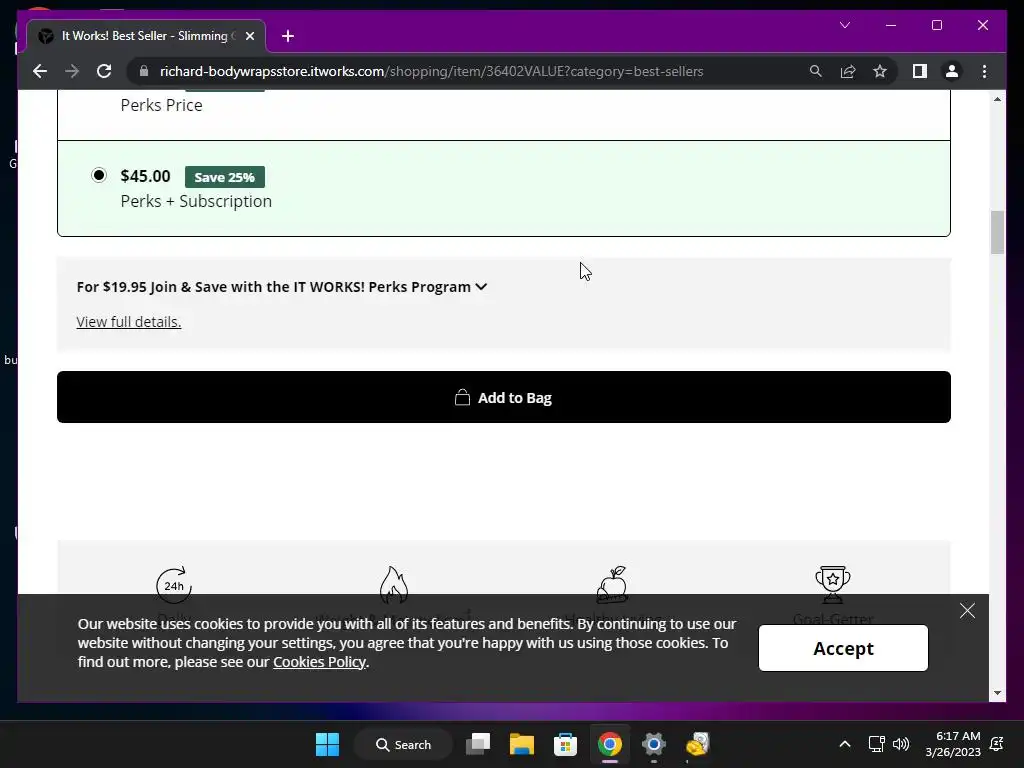1024x768 pixels.
Task: Open the Chrome profile menu
Action: [952, 71]
